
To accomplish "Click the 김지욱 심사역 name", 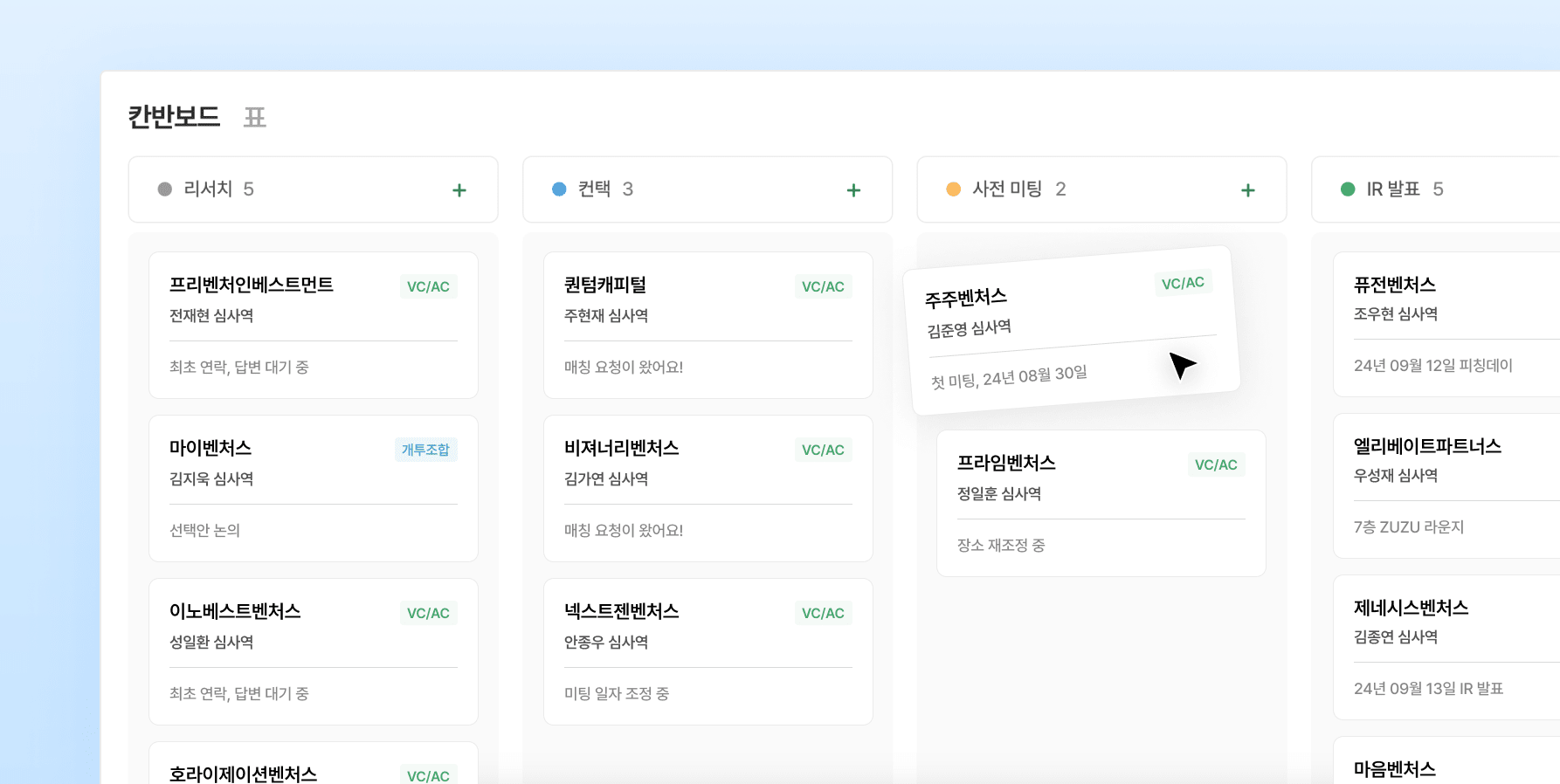I will click(x=211, y=479).
